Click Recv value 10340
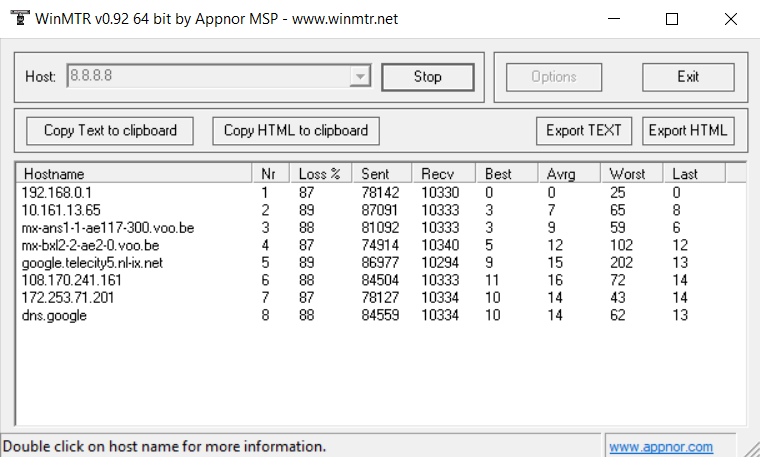 440,245
